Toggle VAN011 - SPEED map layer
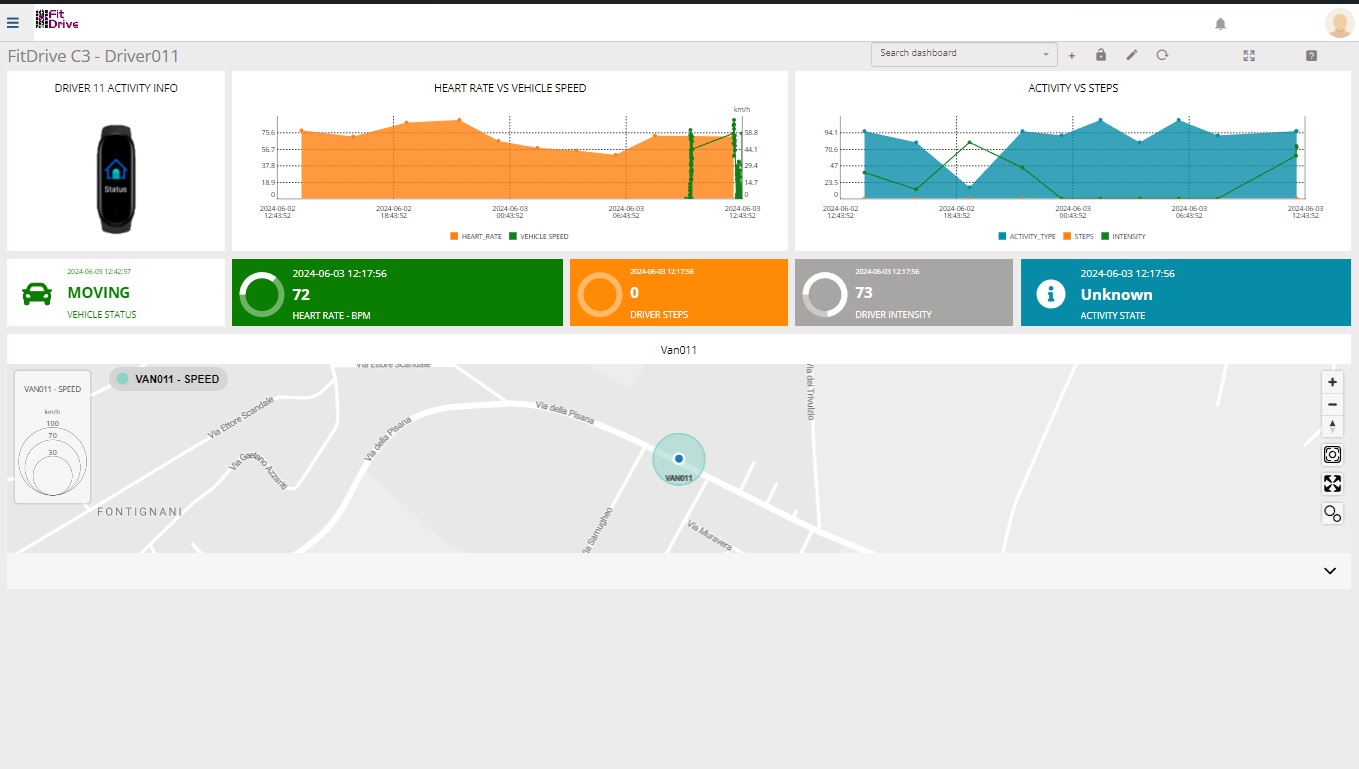 [x=168, y=379]
